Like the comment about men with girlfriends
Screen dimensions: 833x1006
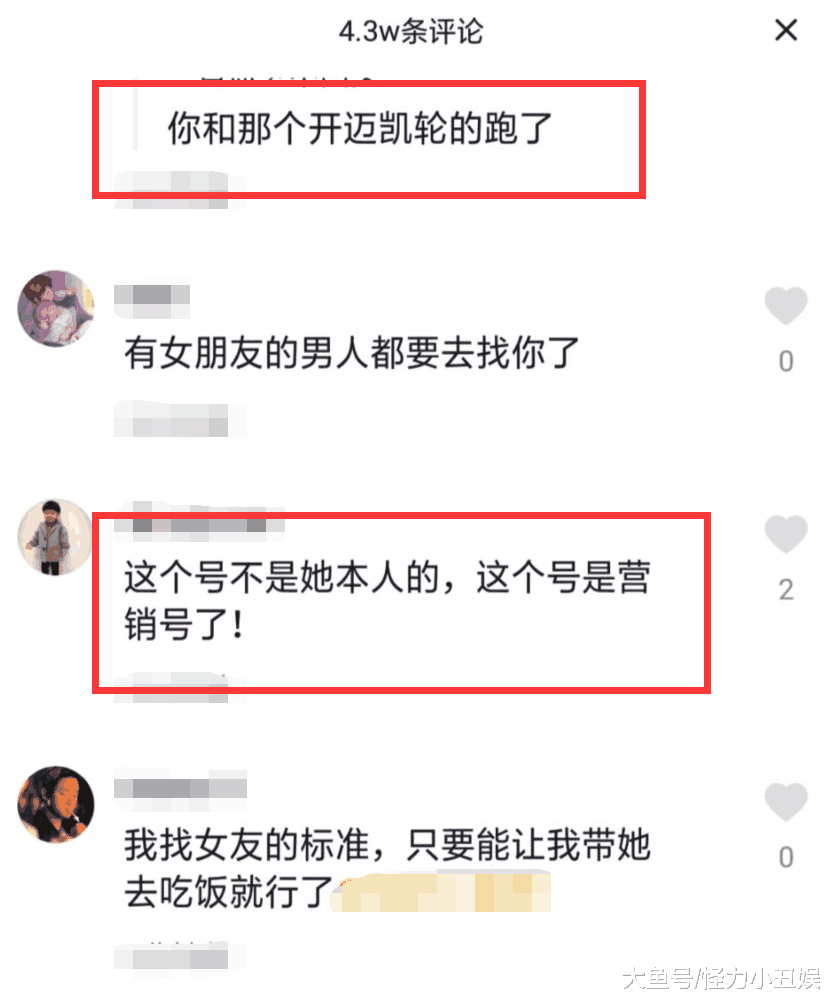[x=786, y=305]
